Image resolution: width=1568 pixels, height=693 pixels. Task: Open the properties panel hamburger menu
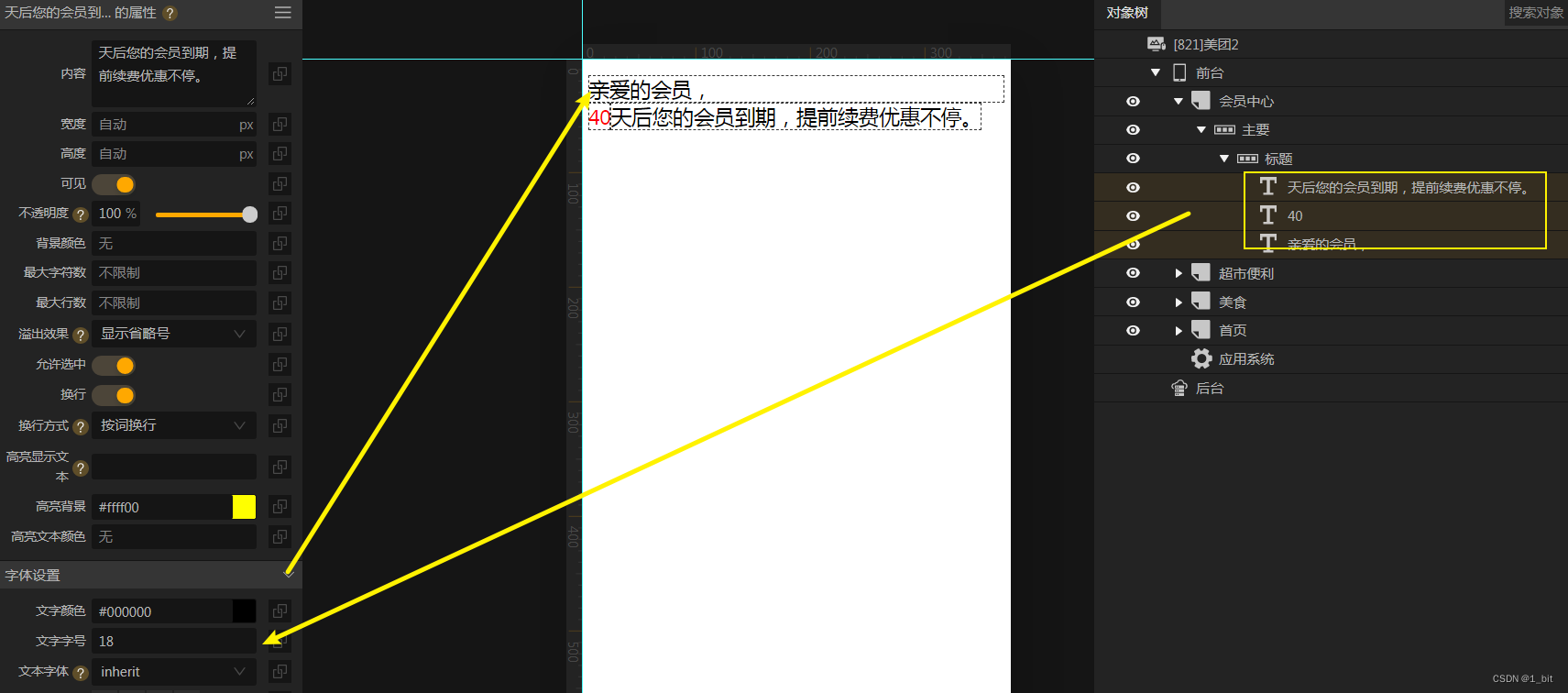pos(283,13)
